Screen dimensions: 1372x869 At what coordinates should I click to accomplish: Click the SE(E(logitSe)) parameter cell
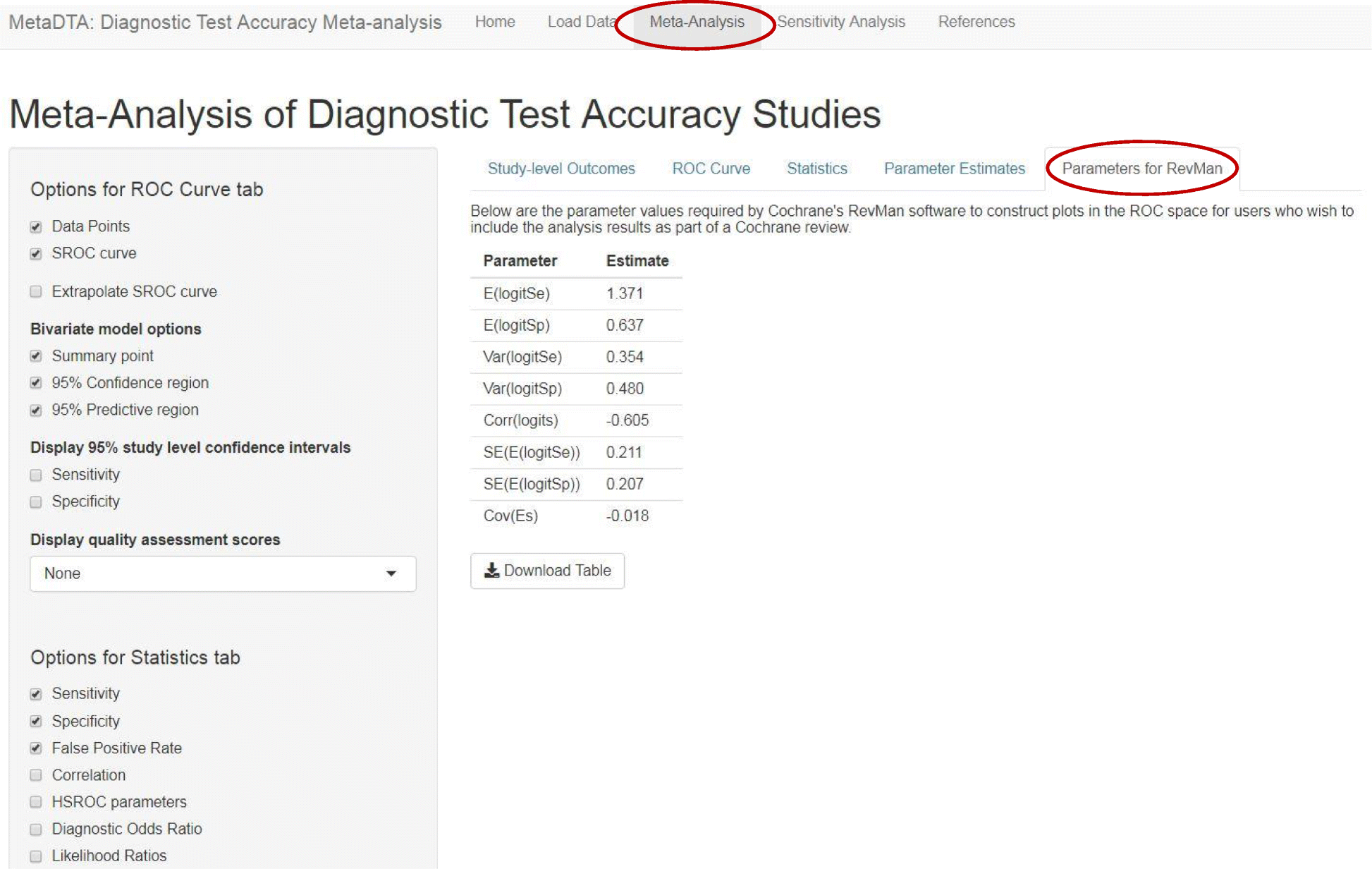point(532,452)
